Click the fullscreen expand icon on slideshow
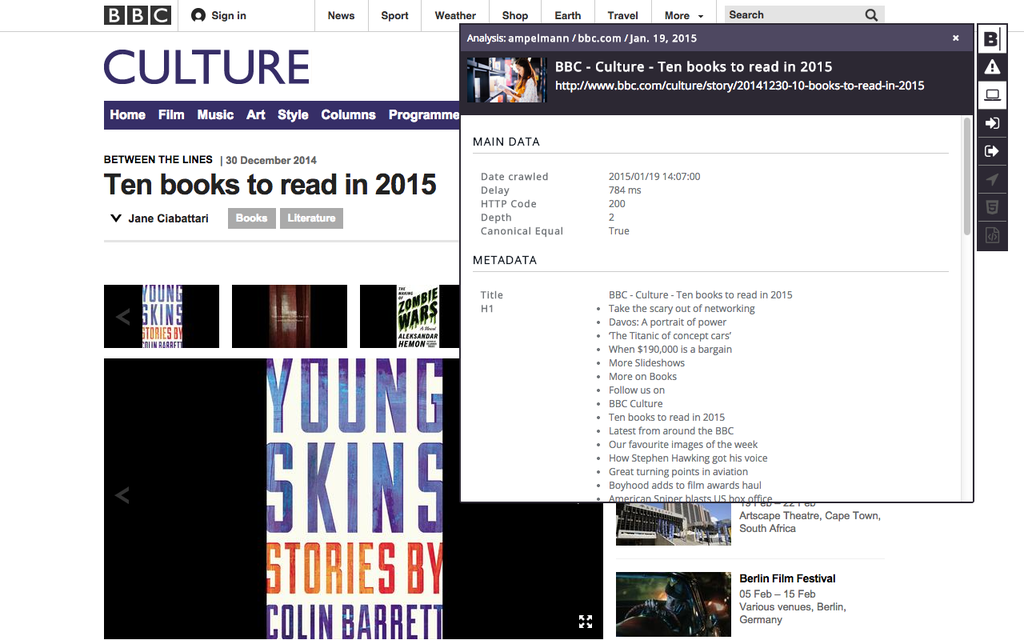This screenshot has width=1024, height=640. pos(585,621)
